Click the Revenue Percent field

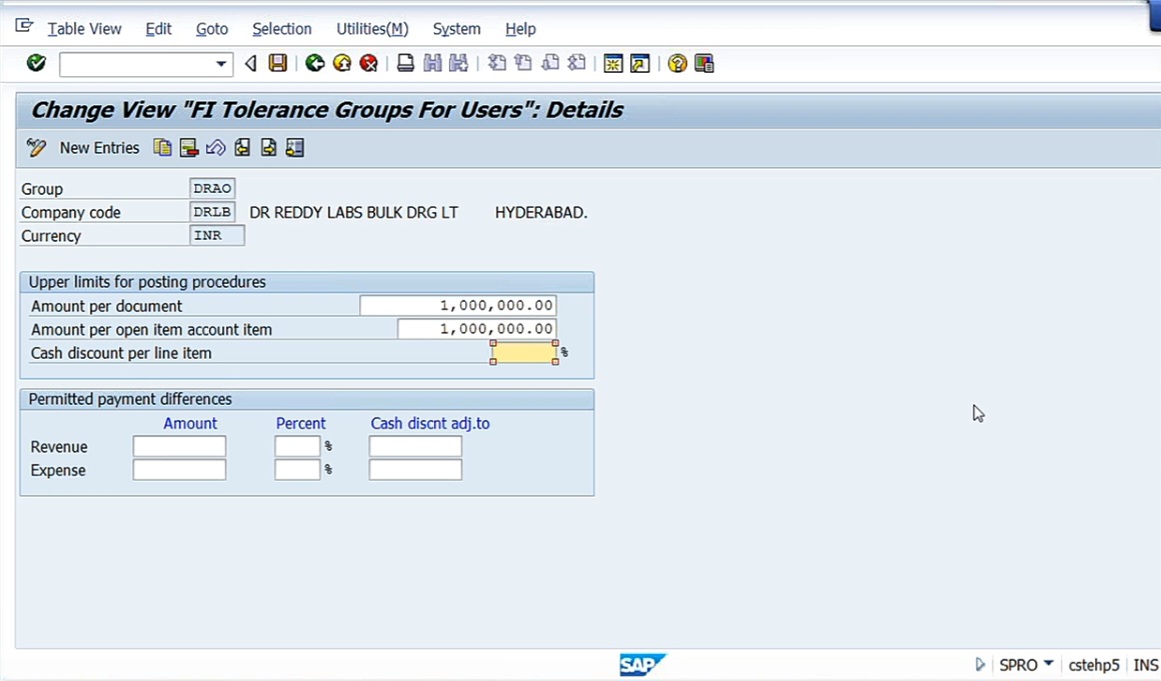pos(297,446)
